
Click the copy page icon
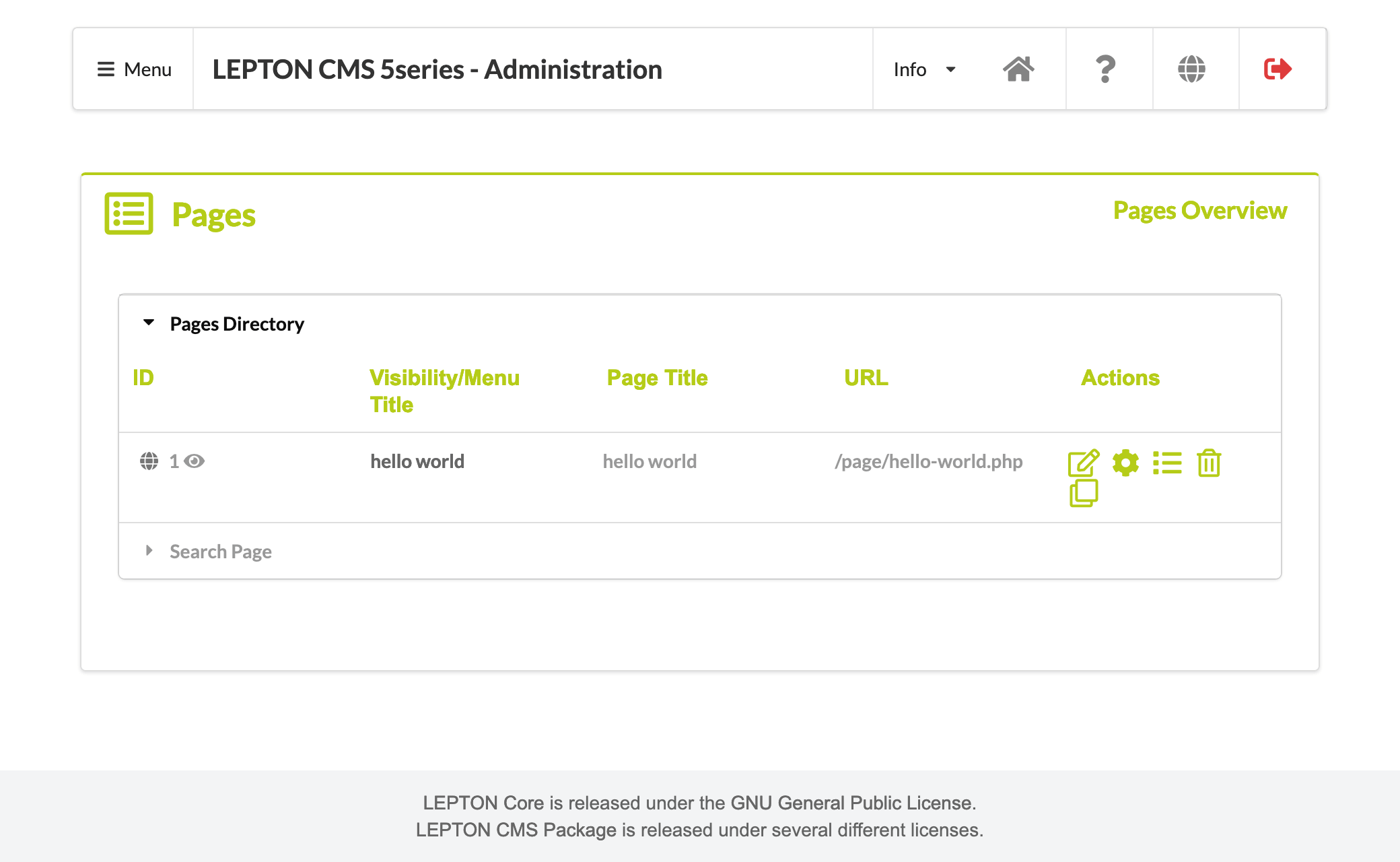pyautogui.click(x=1083, y=493)
